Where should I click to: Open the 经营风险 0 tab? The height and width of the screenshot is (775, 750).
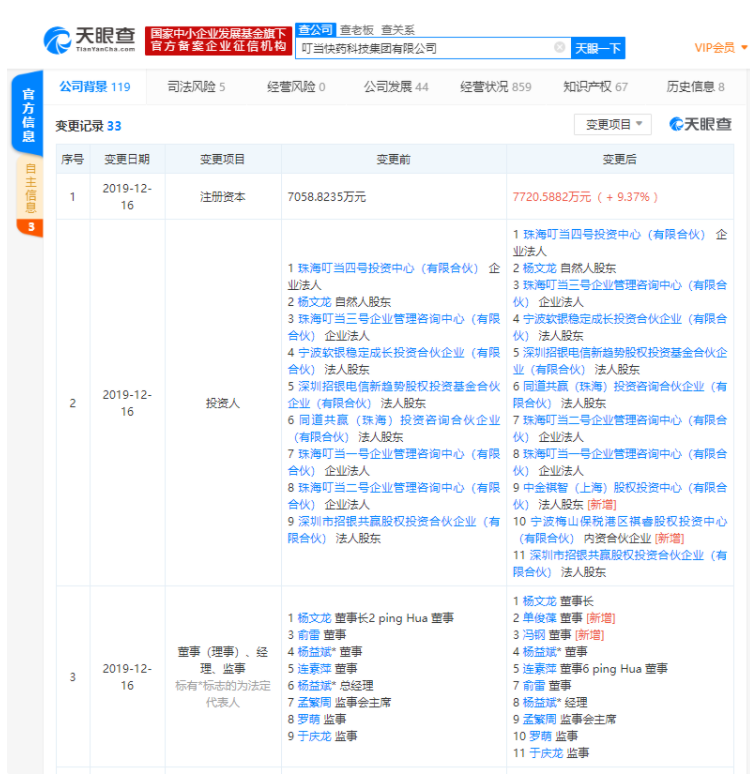click(x=296, y=87)
